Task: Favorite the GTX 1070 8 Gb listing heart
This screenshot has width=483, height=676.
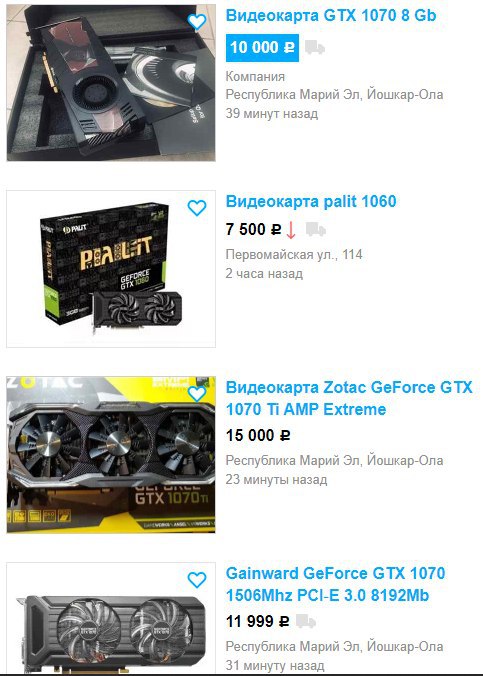Action: 197,22
